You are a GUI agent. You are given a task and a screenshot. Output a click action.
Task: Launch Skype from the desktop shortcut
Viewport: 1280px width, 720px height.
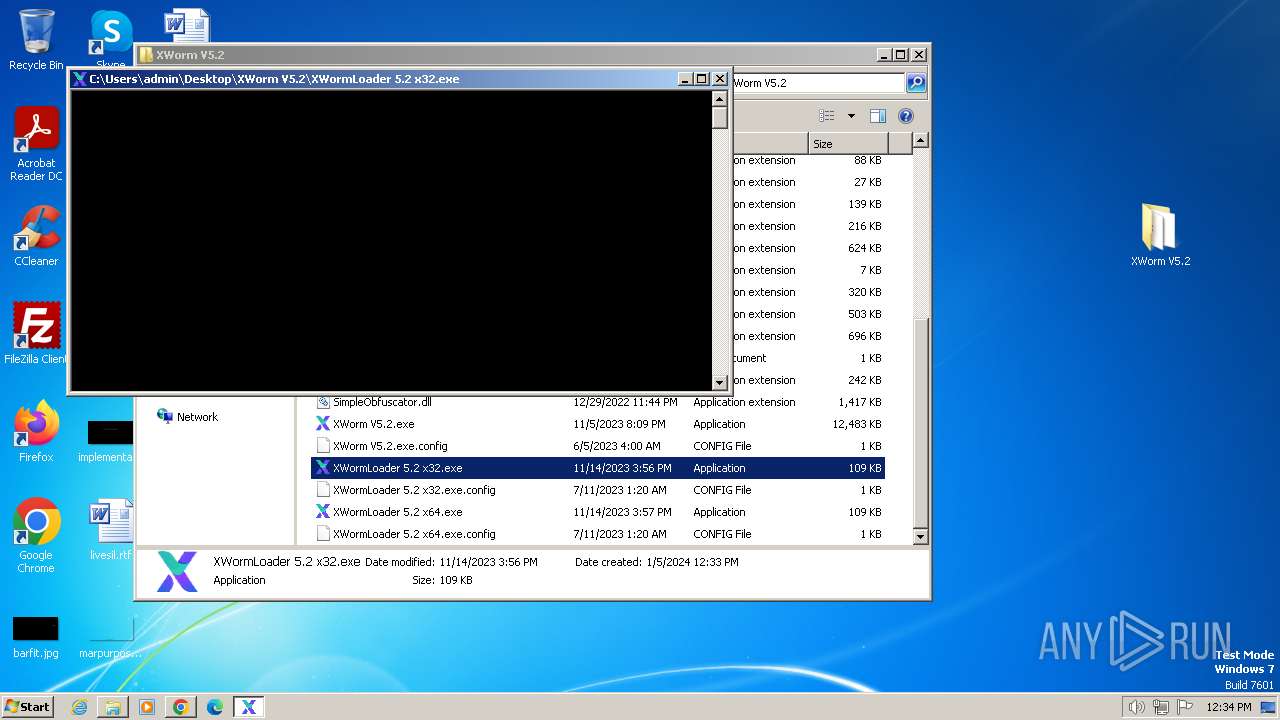[110, 33]
